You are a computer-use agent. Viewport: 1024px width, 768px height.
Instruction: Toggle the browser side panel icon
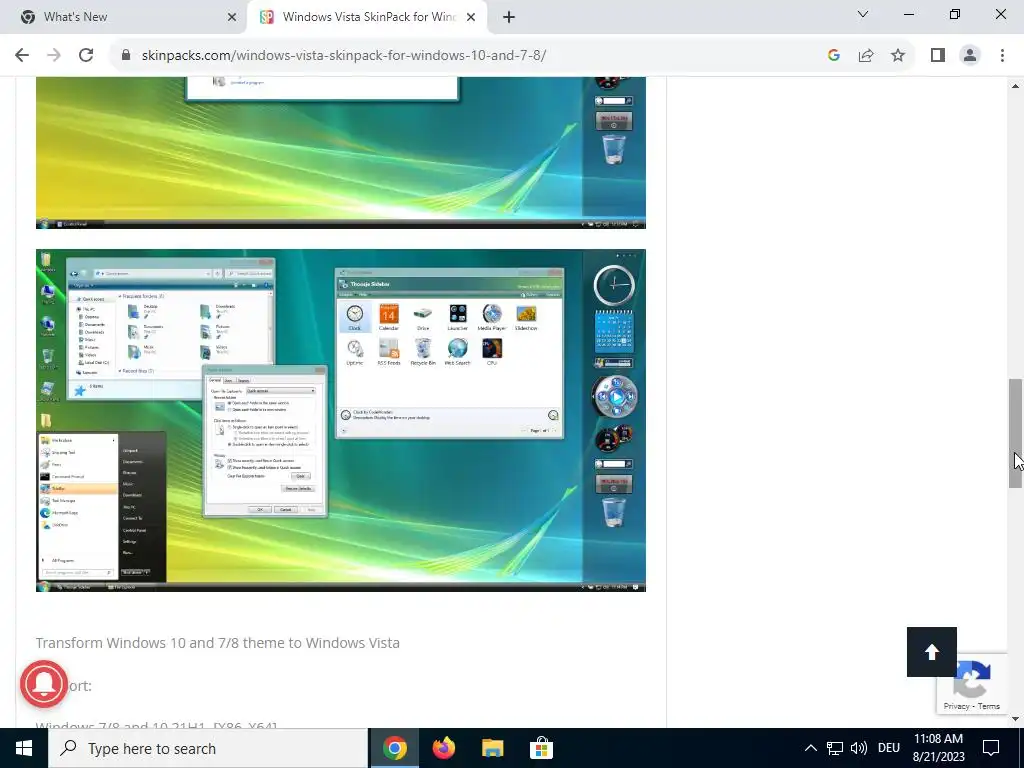coord(938,56)
